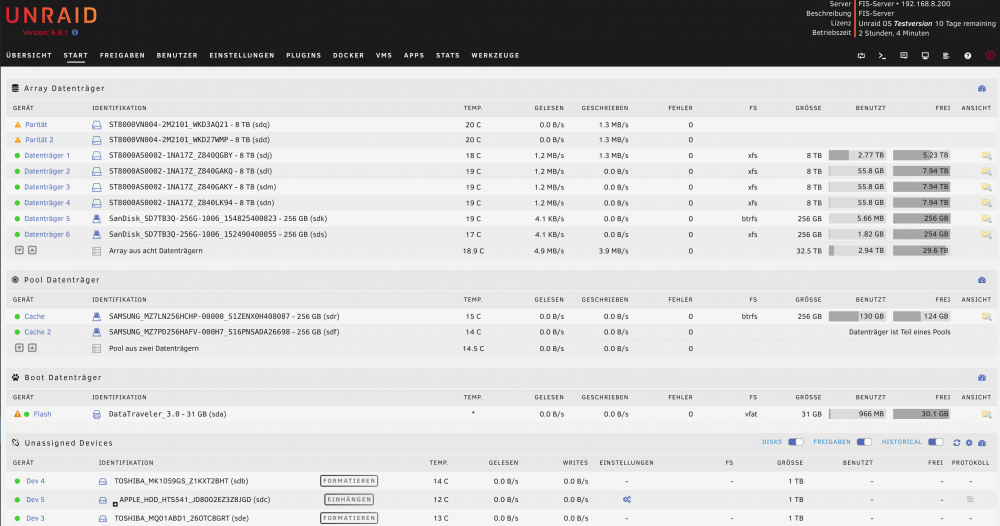
Task: Open Dev 5 settings gears icon
Action: pyautogui.click(x=627, y=500)
